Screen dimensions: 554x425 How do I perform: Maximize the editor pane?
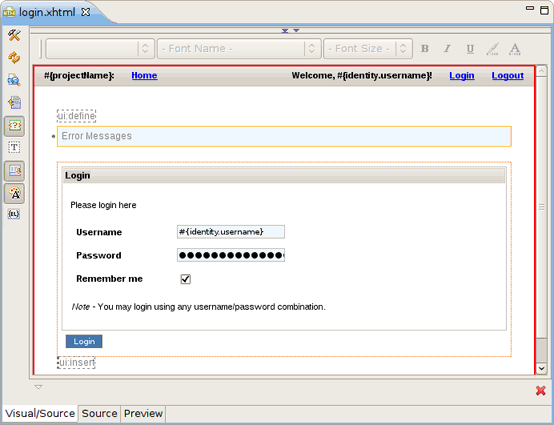coord(544,10)
